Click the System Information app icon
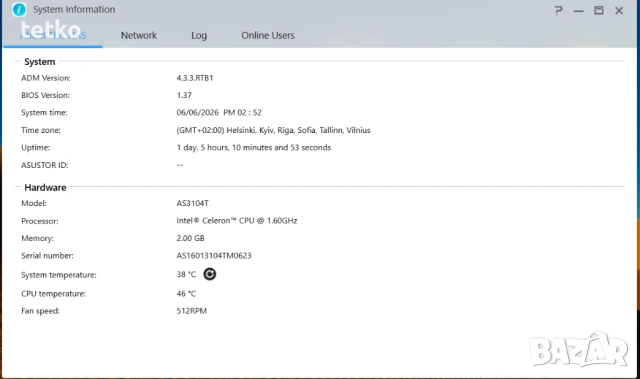The width and height of the screenshot is (640, 379). (x=19, y=9)
